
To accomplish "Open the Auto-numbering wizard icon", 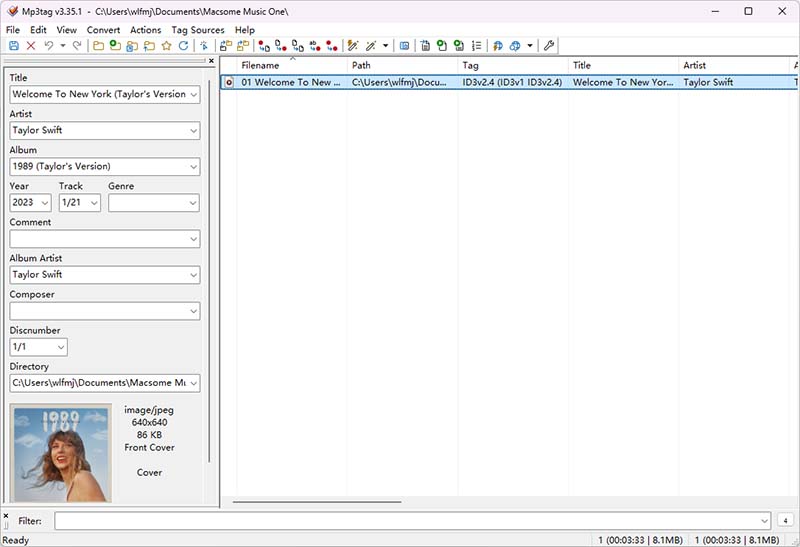I will pos(476,46).
